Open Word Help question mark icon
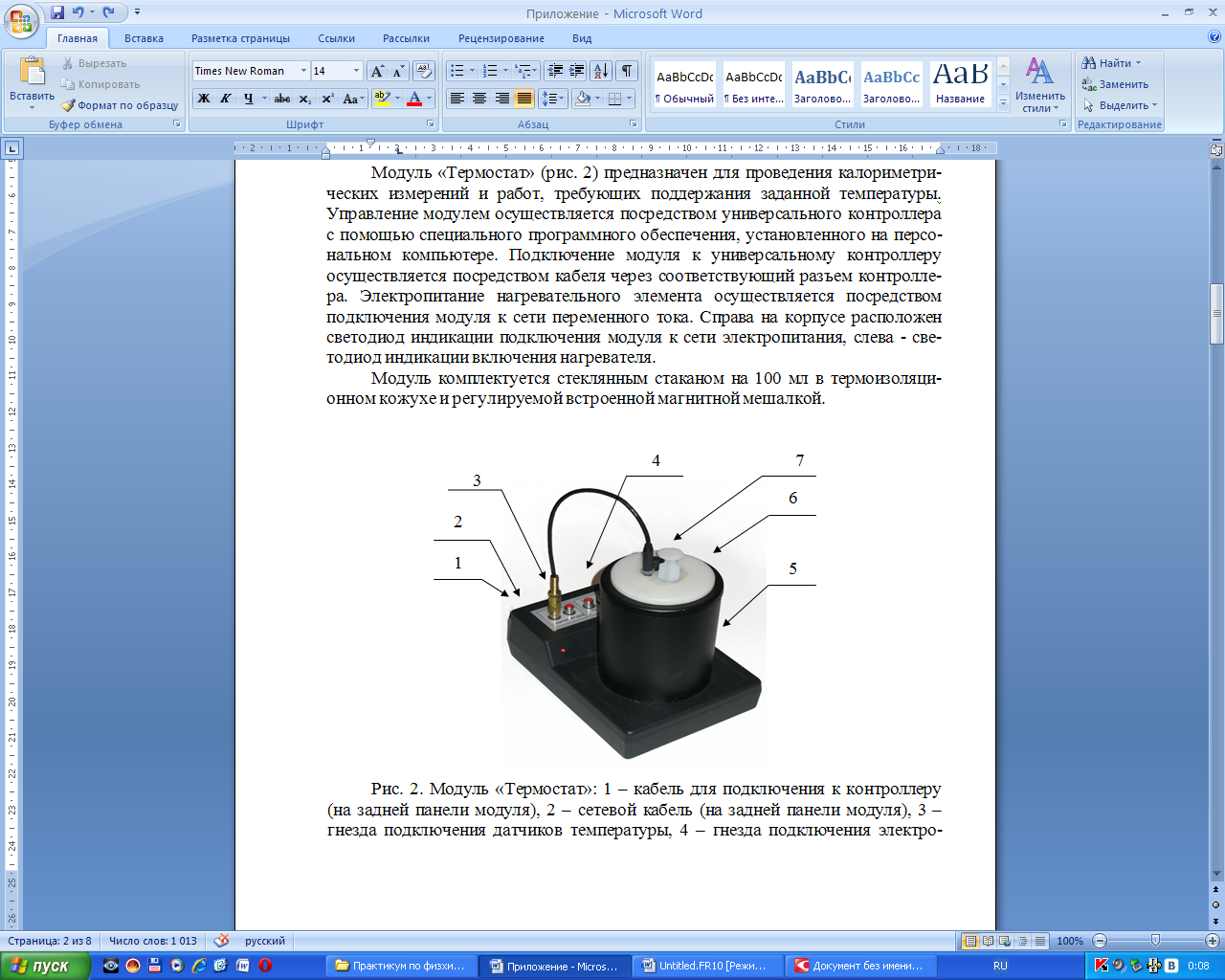1225x980 pixels. (x=1214, y=37)
